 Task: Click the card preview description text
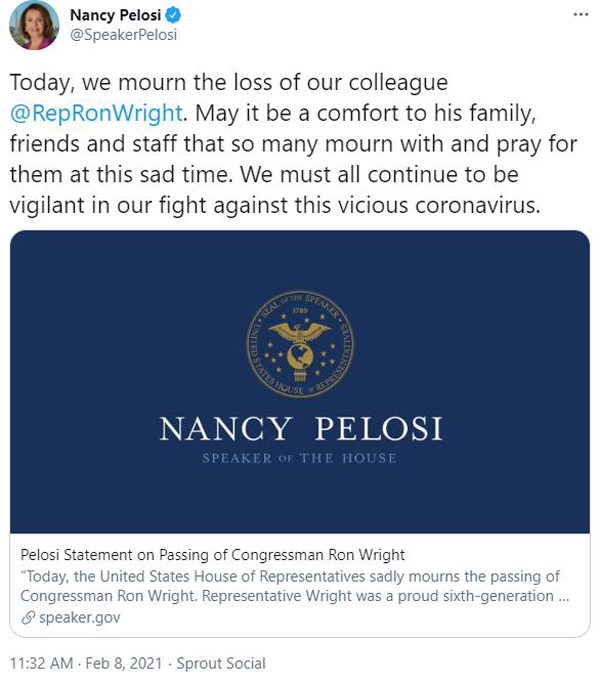295,586
